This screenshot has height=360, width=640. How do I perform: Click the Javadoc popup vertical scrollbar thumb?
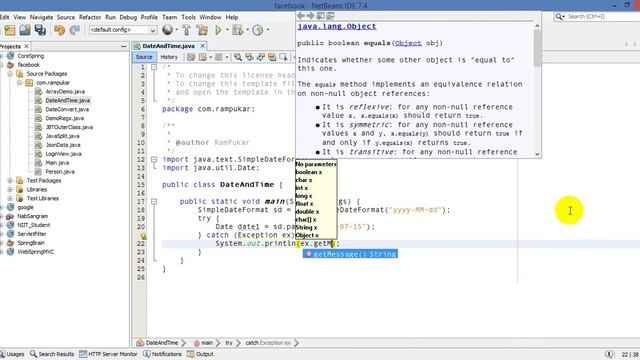coord(537,48)
